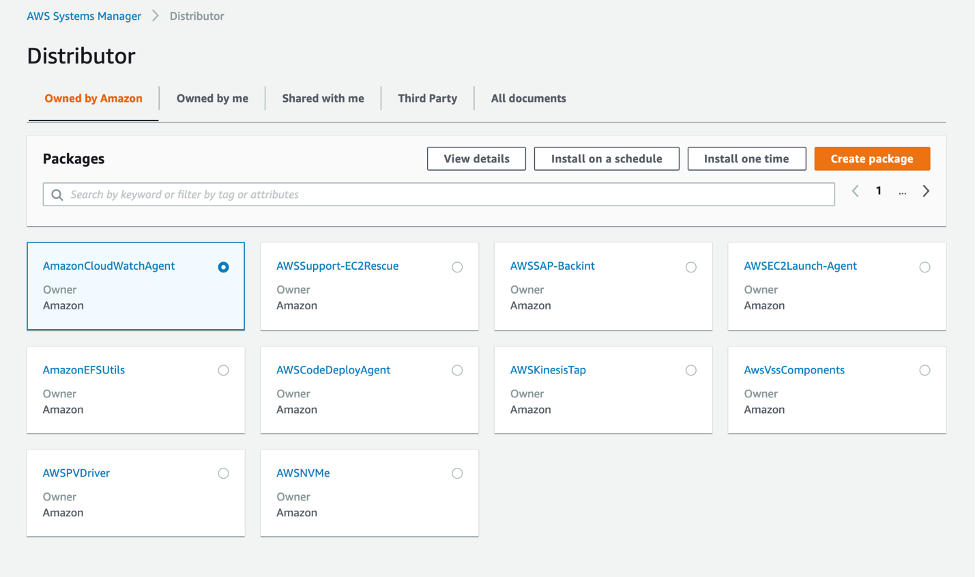Open the AmazonCloudWatchAgent package link
This screenshot has width=977, height=577.
click(x=110, y=266)
